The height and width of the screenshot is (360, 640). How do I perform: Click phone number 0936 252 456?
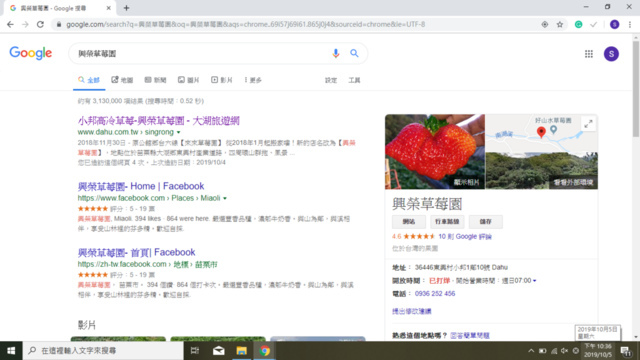(x=435, y=294)
